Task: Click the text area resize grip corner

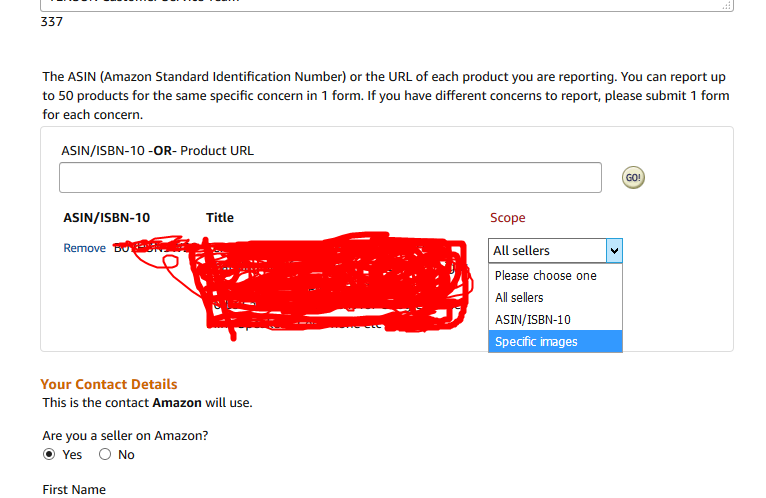Action: pos(727,5)
